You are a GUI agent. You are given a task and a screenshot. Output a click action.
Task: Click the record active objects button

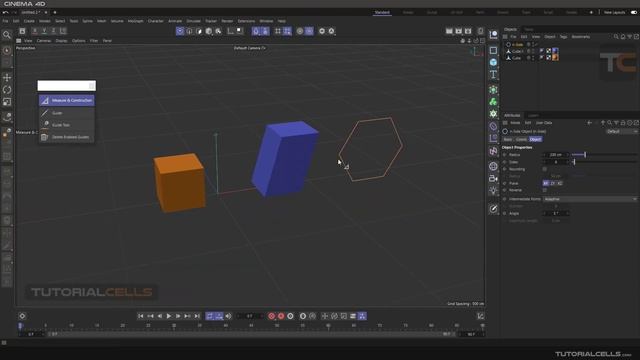(271, 316)
